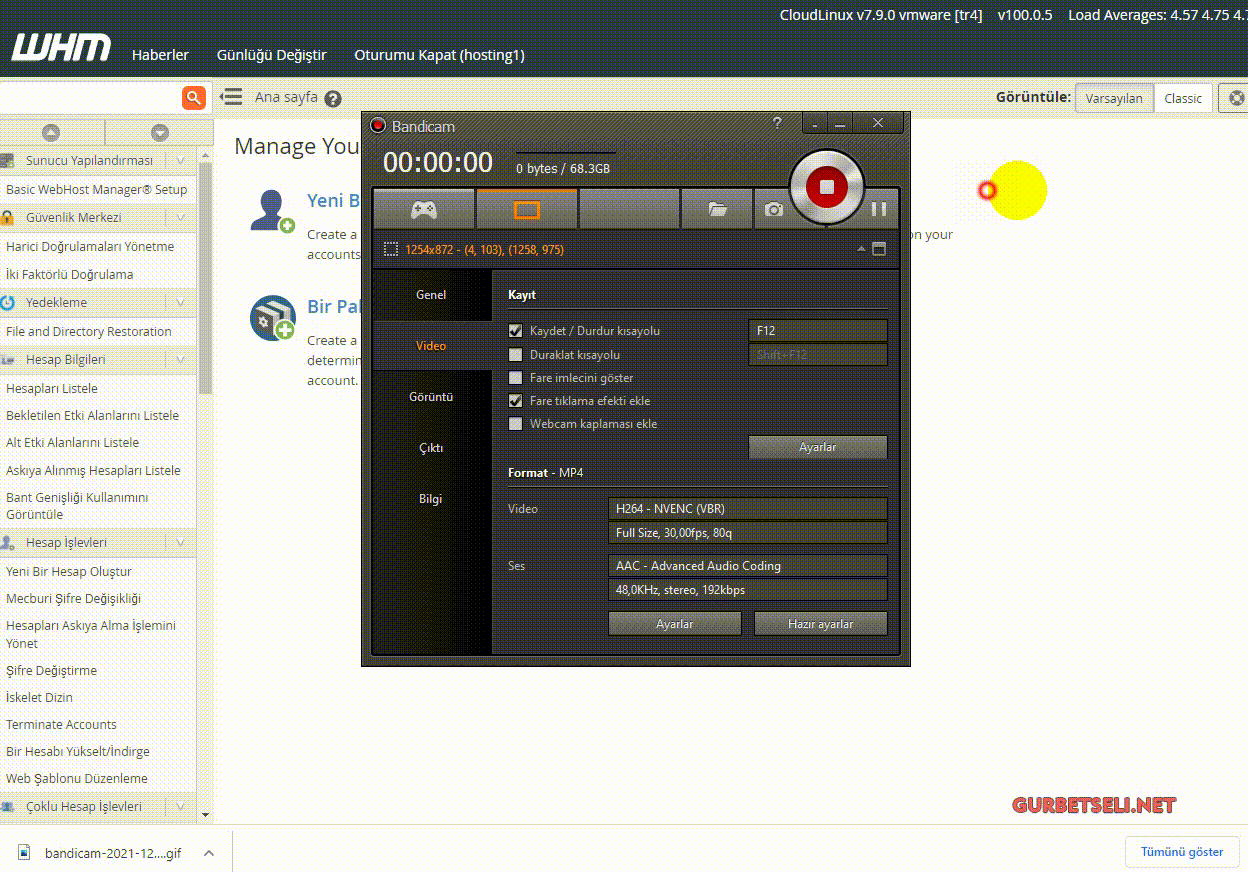Viewport: 1248px width, 872px height.
Task: Open Terminate Accounts link
Action: (62, 724)
